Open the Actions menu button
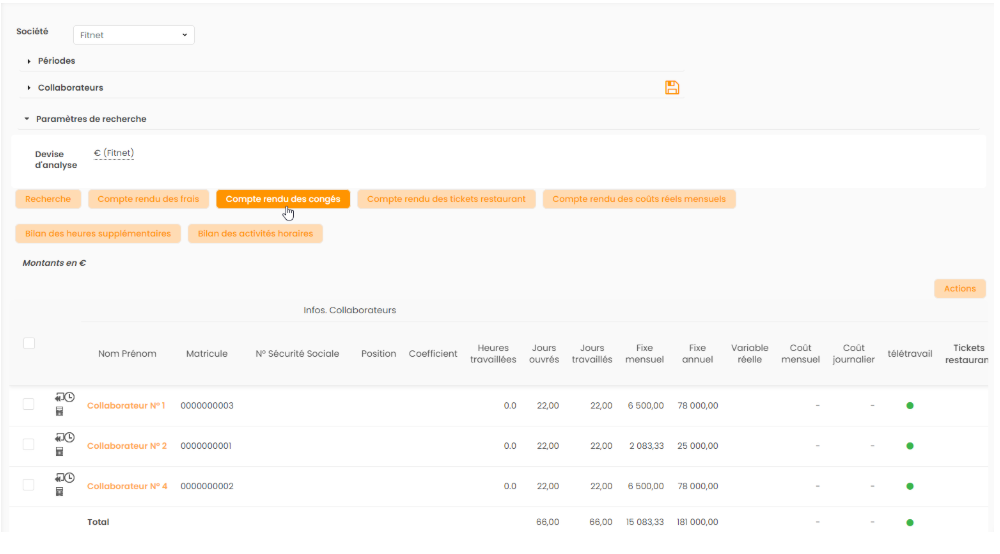This screenshot has width=1000, height=554. point(959,289)
